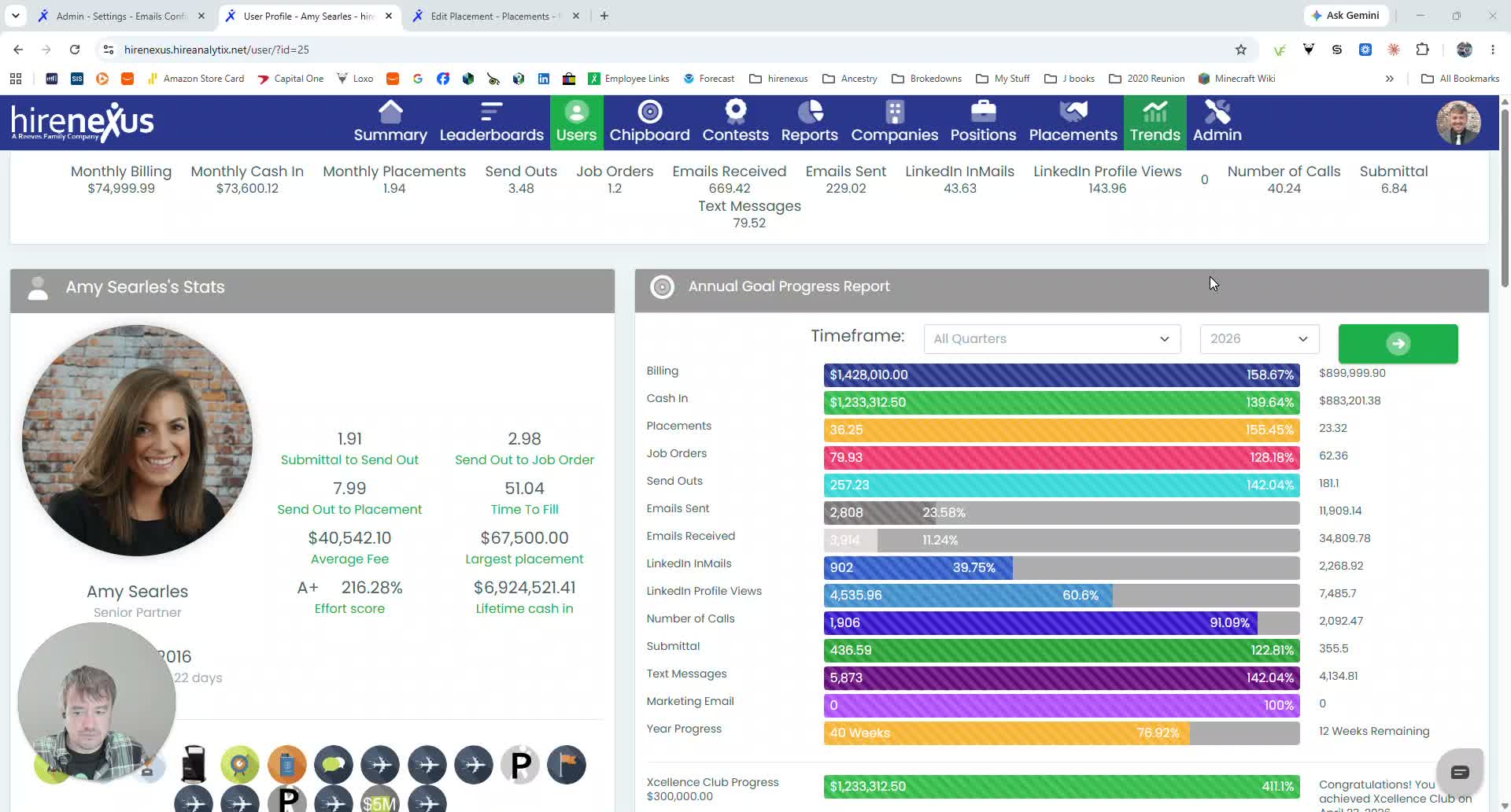
Task: Expand the hidden bookmarks overflow chevron
Action: (1390, 79)
